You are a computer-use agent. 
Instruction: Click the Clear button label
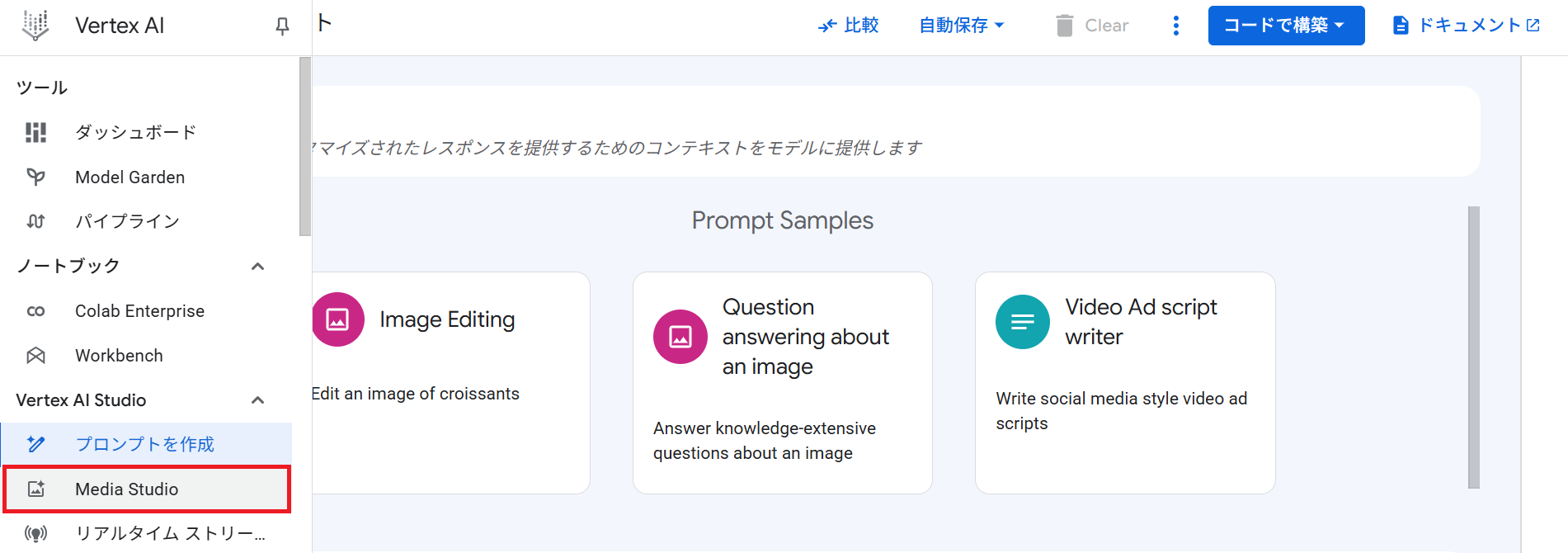[x=1106, y=26]
